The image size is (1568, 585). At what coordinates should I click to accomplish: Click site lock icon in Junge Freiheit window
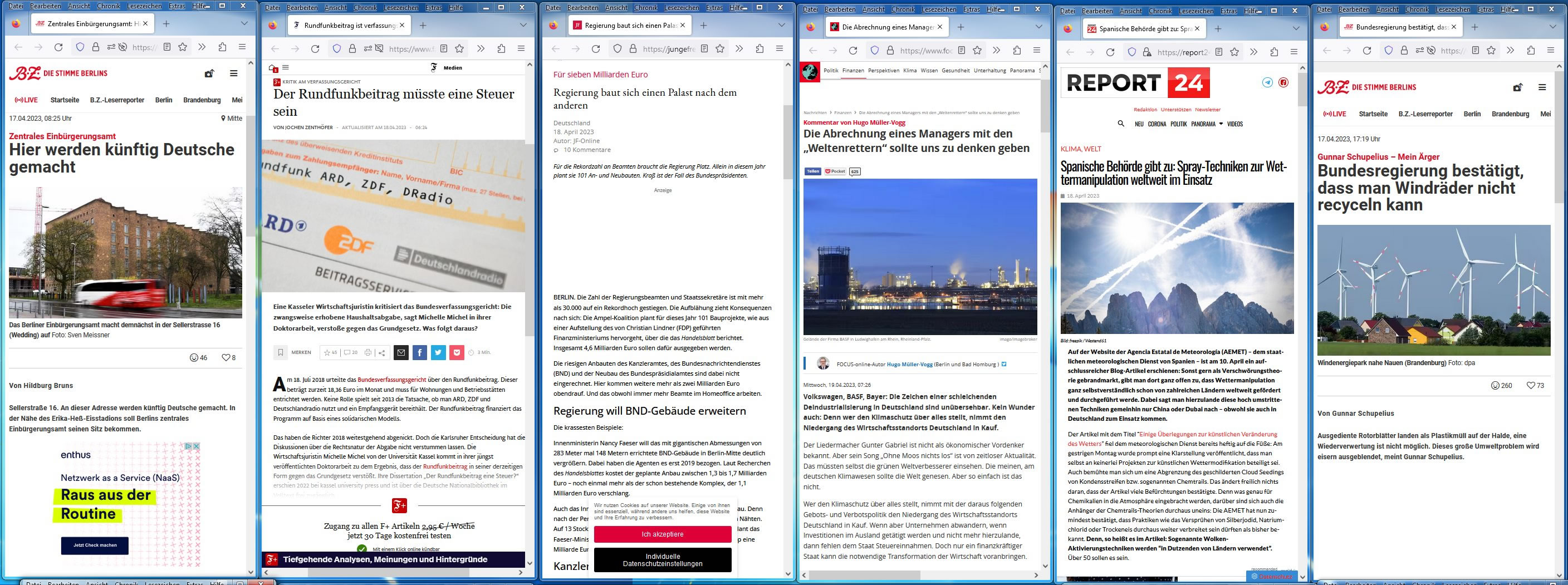633,48
